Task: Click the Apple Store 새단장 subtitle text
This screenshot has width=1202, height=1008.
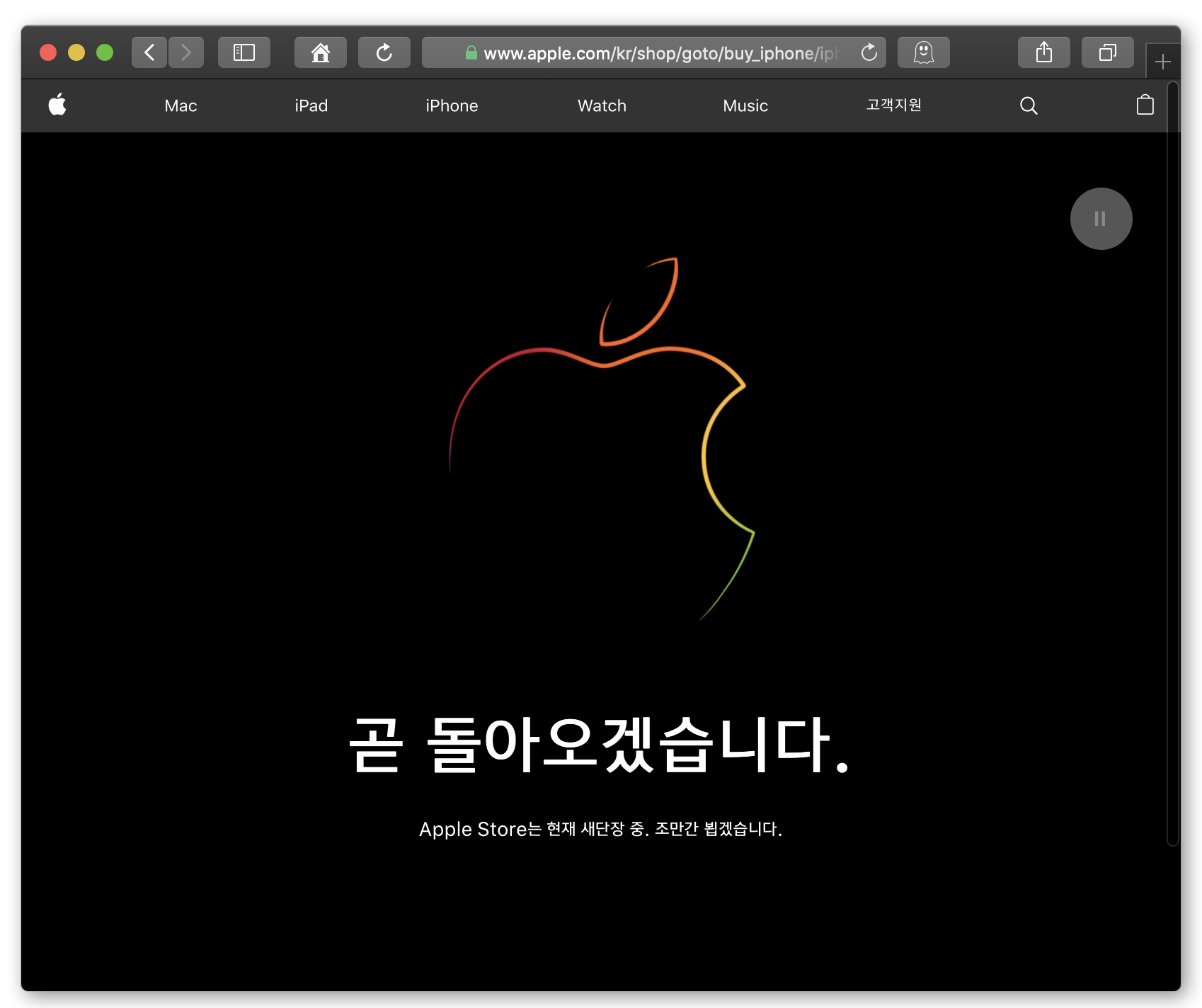Action: (x=600, y=829)
